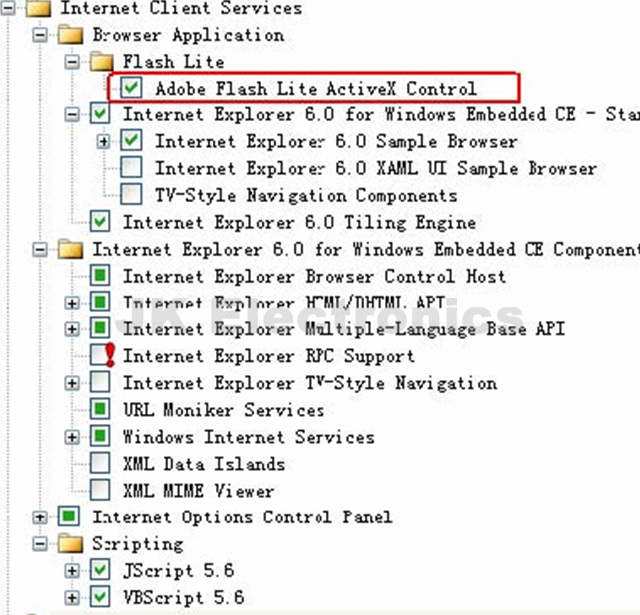Select 'JScript 5.6' text
Screen dimensions: 640x615
(179, 571)
